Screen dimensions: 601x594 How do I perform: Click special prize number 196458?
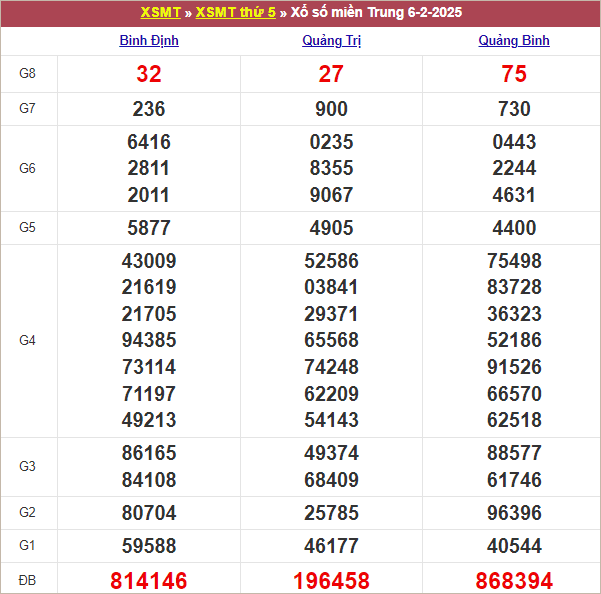(x=331, y=581)
